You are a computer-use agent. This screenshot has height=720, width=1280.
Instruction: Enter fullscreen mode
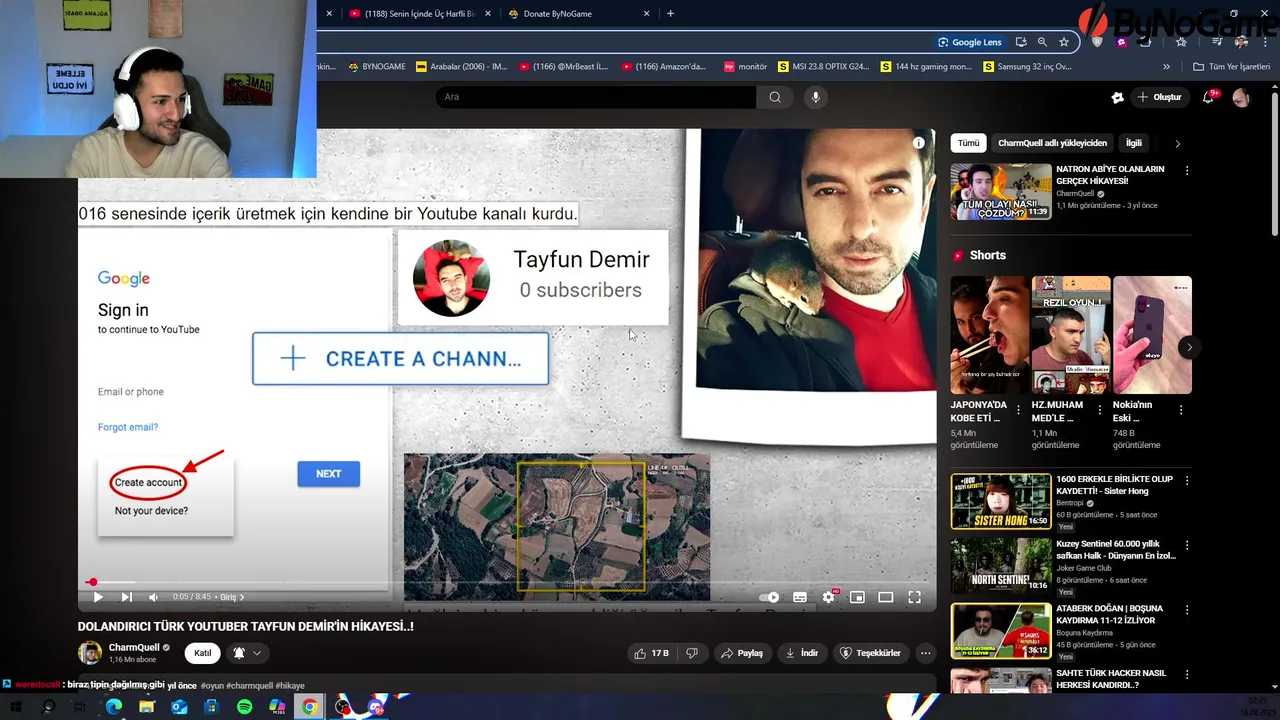coord(914,597)
